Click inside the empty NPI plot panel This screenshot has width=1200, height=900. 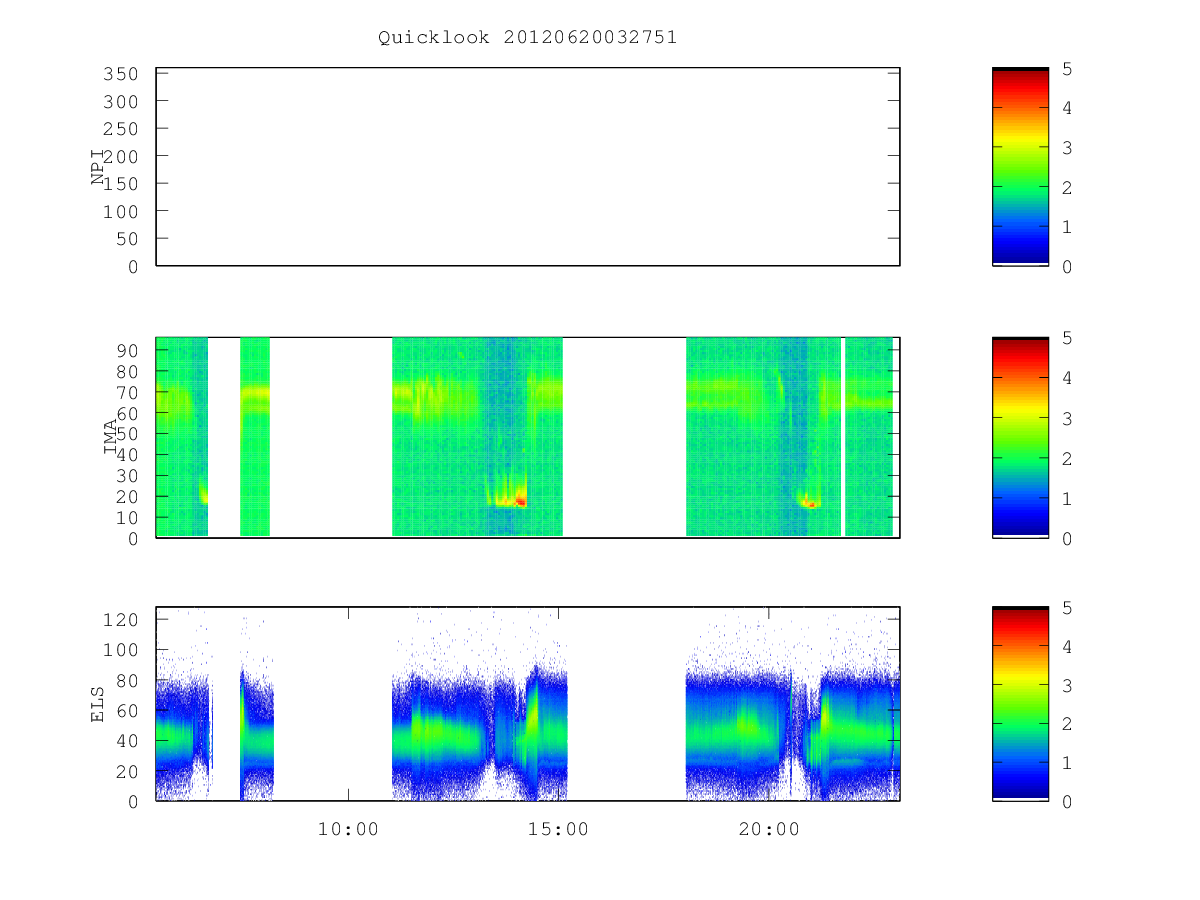[x=528, y=167]
